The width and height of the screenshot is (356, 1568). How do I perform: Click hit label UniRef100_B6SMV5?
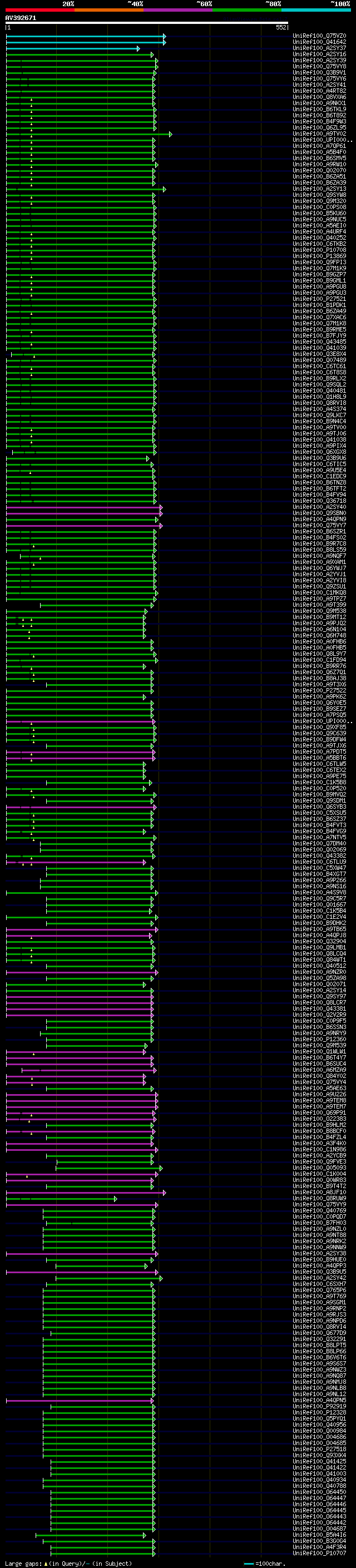pos(319,159)
